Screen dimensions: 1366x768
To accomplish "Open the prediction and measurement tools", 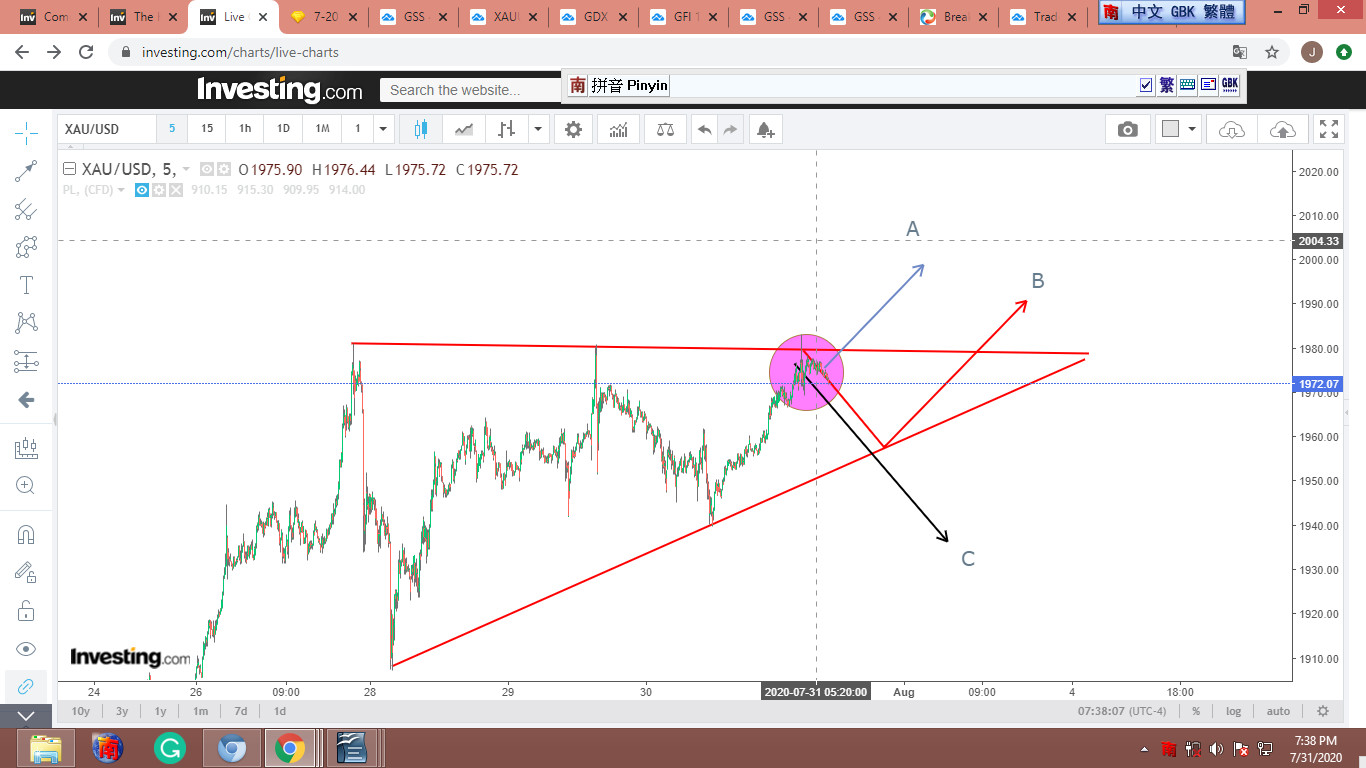I will [x=26, y=361].
